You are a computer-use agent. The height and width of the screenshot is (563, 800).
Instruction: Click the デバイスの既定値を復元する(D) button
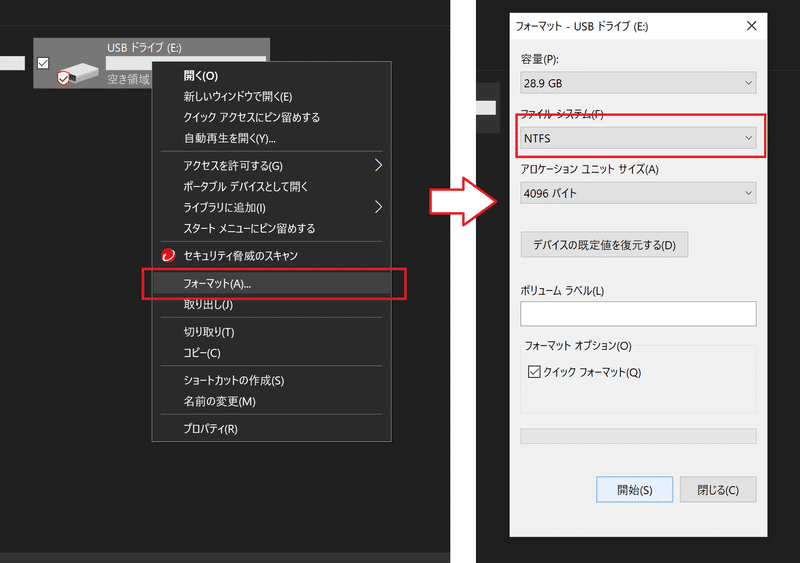pyautogui.click(x=604, y=245)
